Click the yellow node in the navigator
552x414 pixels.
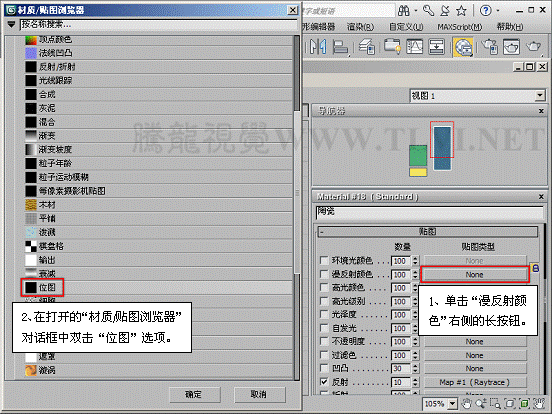418,172
